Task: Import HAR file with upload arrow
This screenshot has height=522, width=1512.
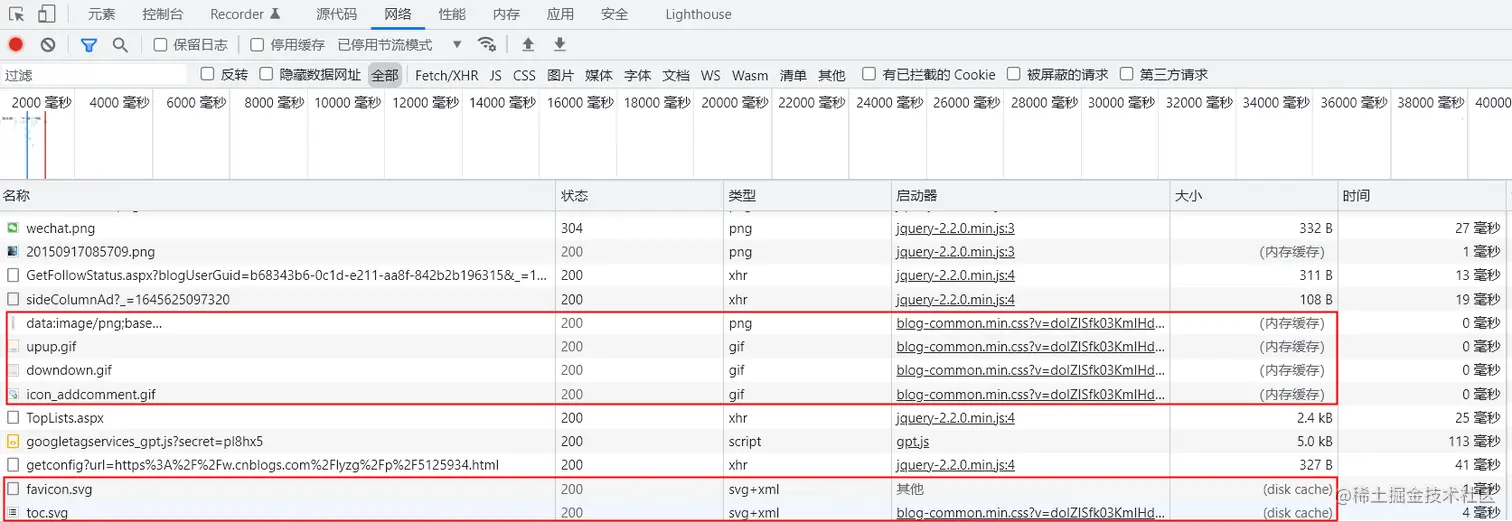Action: click(x=528, y=44)
